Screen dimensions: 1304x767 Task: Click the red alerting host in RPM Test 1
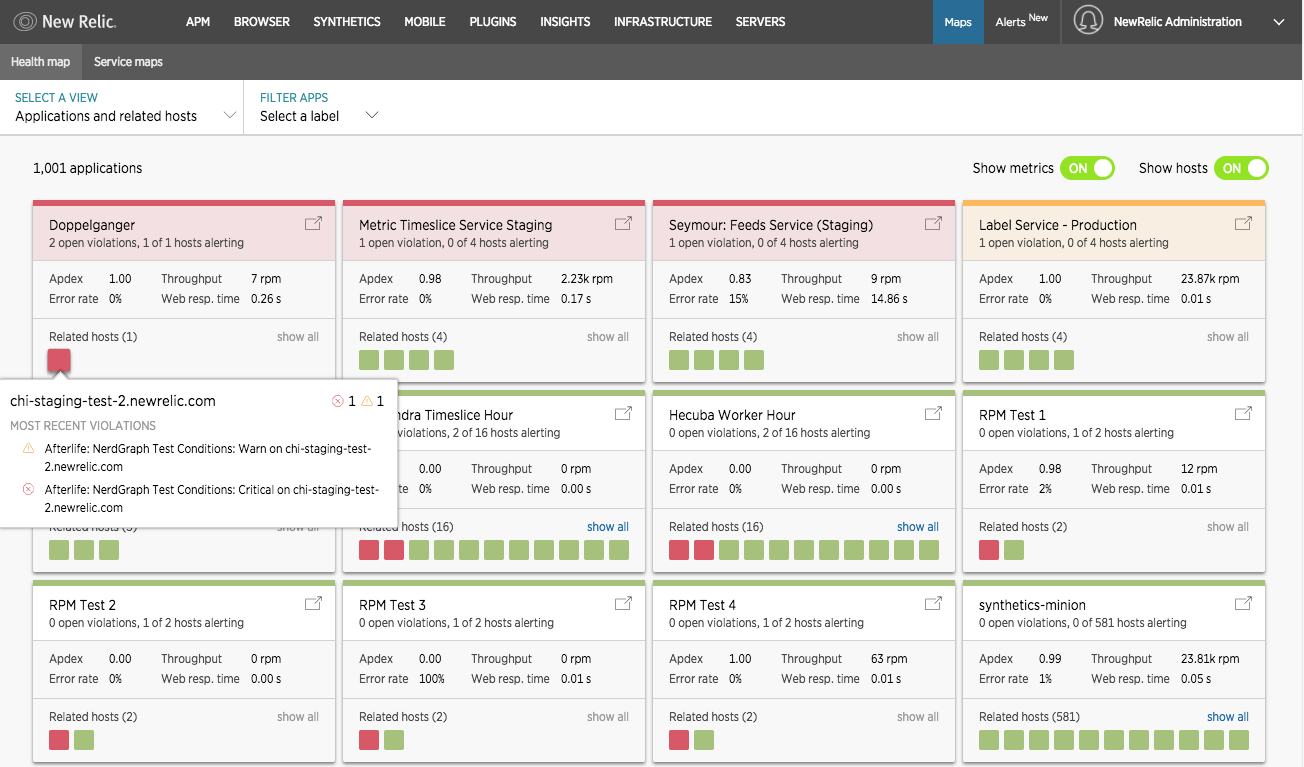coord(989,550)
